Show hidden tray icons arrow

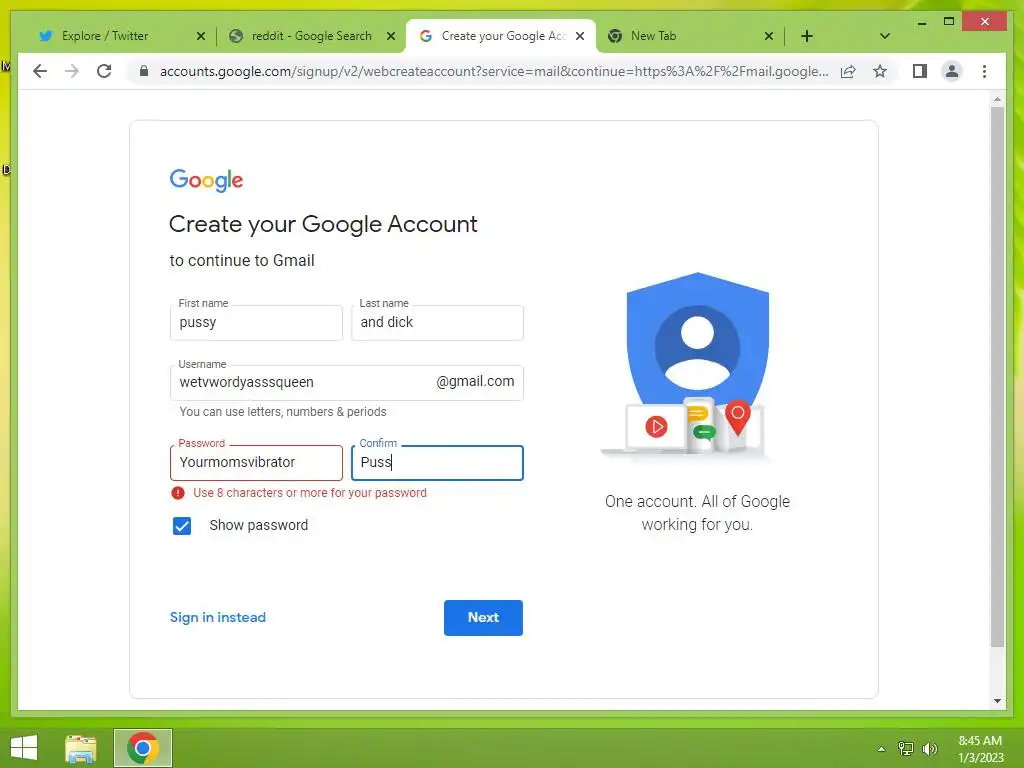(x=882, y=749)
